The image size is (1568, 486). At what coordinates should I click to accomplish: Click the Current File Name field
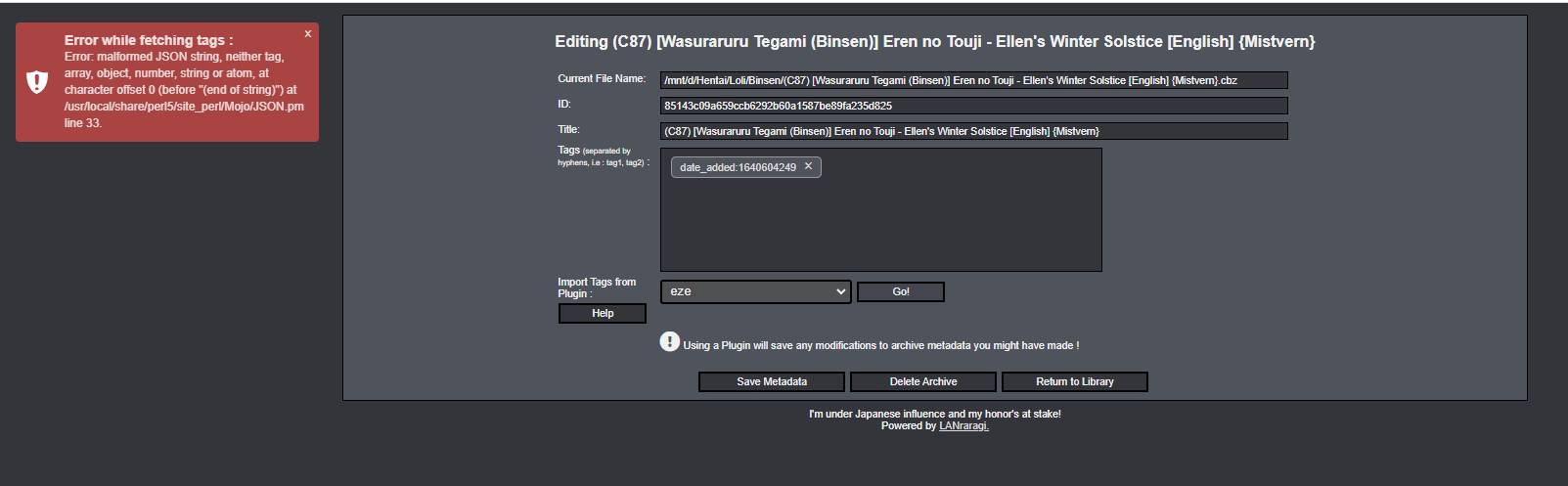tap(974, 80)
